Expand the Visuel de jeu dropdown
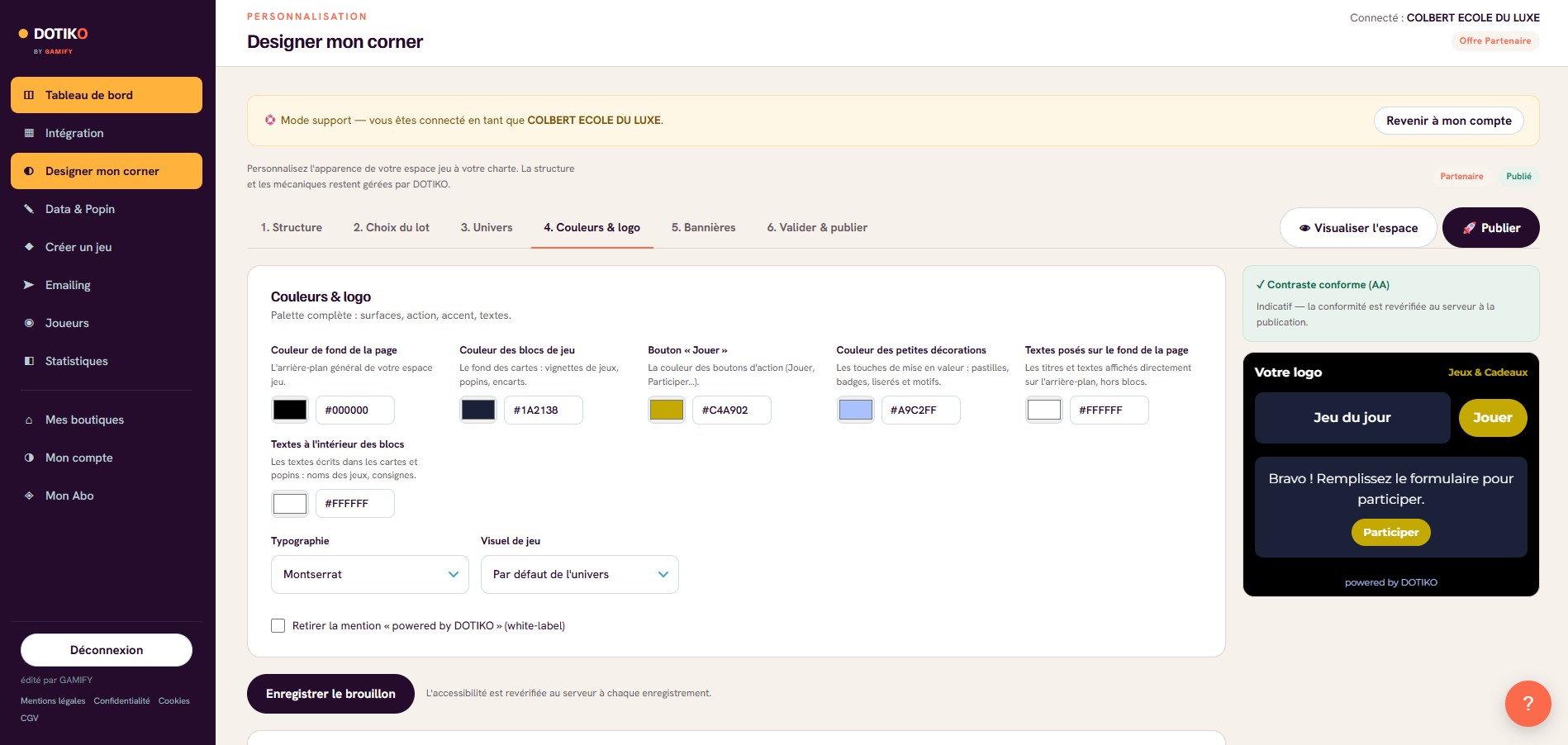The height and width of the screenshot is (745, 1568). click(580, 574)
